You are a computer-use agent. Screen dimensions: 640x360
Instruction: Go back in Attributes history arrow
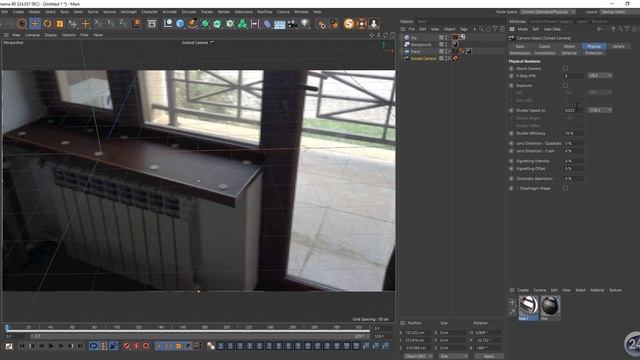pos(600,29)
